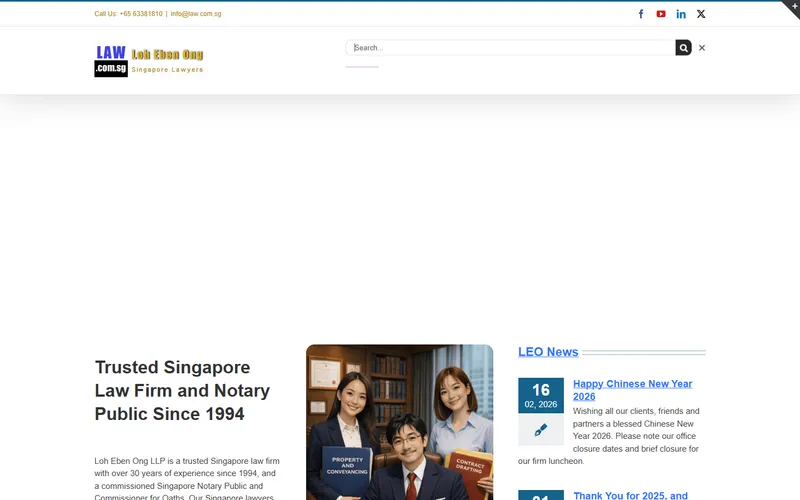Open the LEO News heading link
800x500 pixels.
point(548,352)
